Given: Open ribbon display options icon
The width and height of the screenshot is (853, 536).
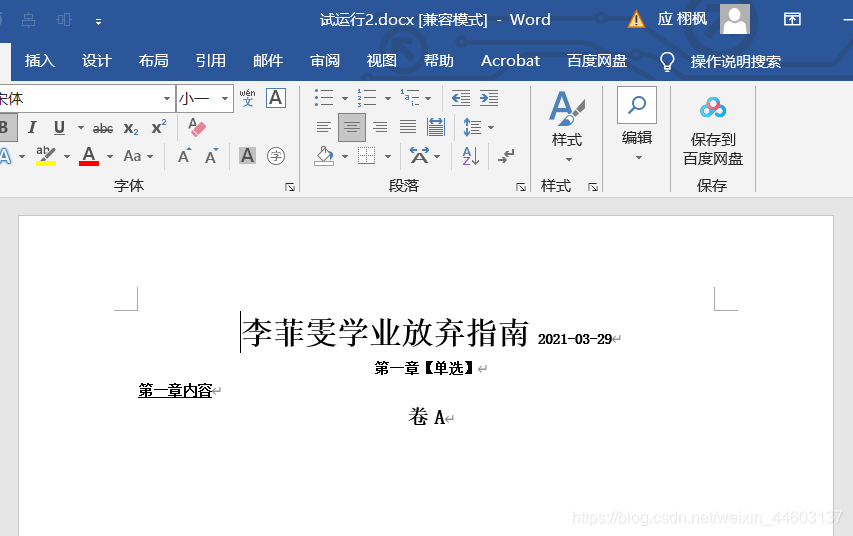Looking at the screenshot, I should click(792, 20).
